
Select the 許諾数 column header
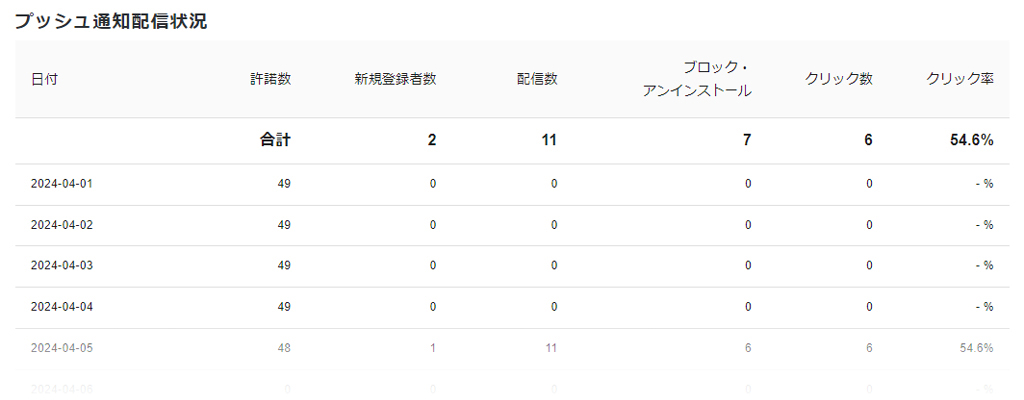[x=270, y=79]
